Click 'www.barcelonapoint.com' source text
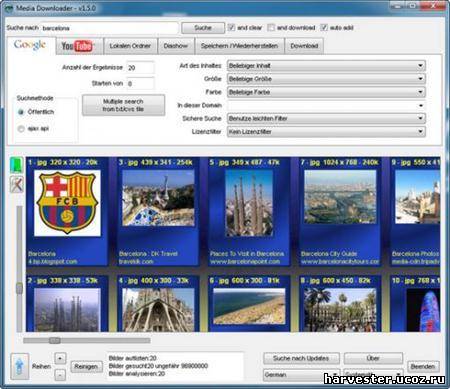The image size is (450, 389). click(x=245, y=262)
